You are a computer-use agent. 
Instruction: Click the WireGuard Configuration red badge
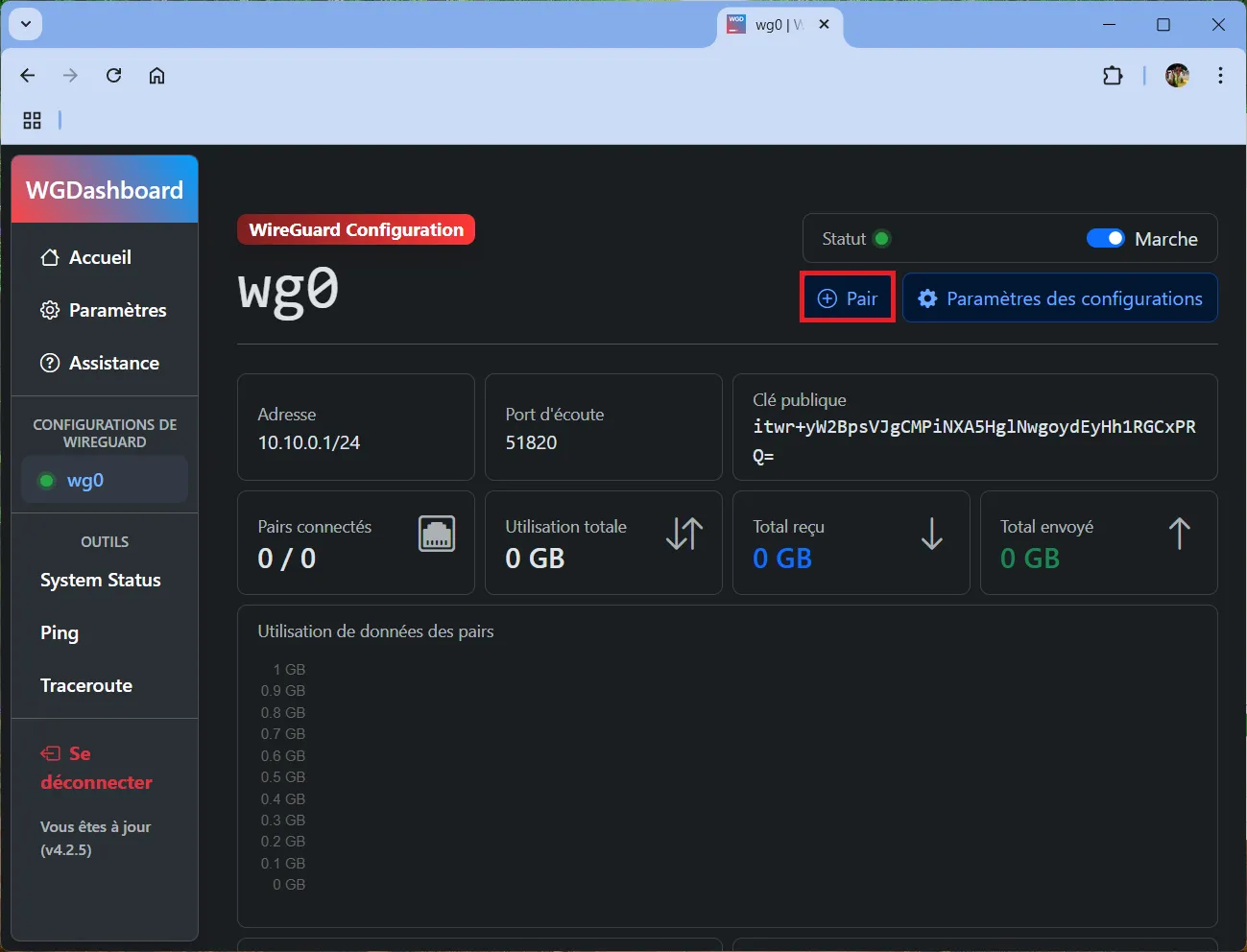click(x=356, y=229)
